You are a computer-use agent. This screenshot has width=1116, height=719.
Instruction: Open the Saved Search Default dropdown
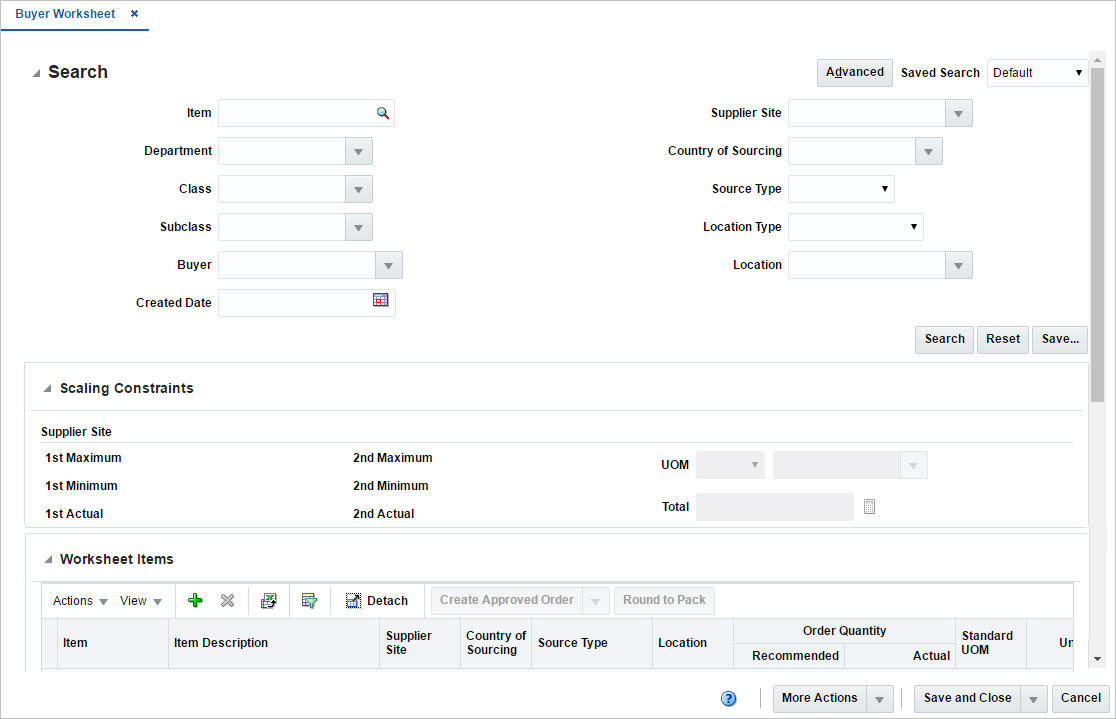click(x=1037, y=73)
